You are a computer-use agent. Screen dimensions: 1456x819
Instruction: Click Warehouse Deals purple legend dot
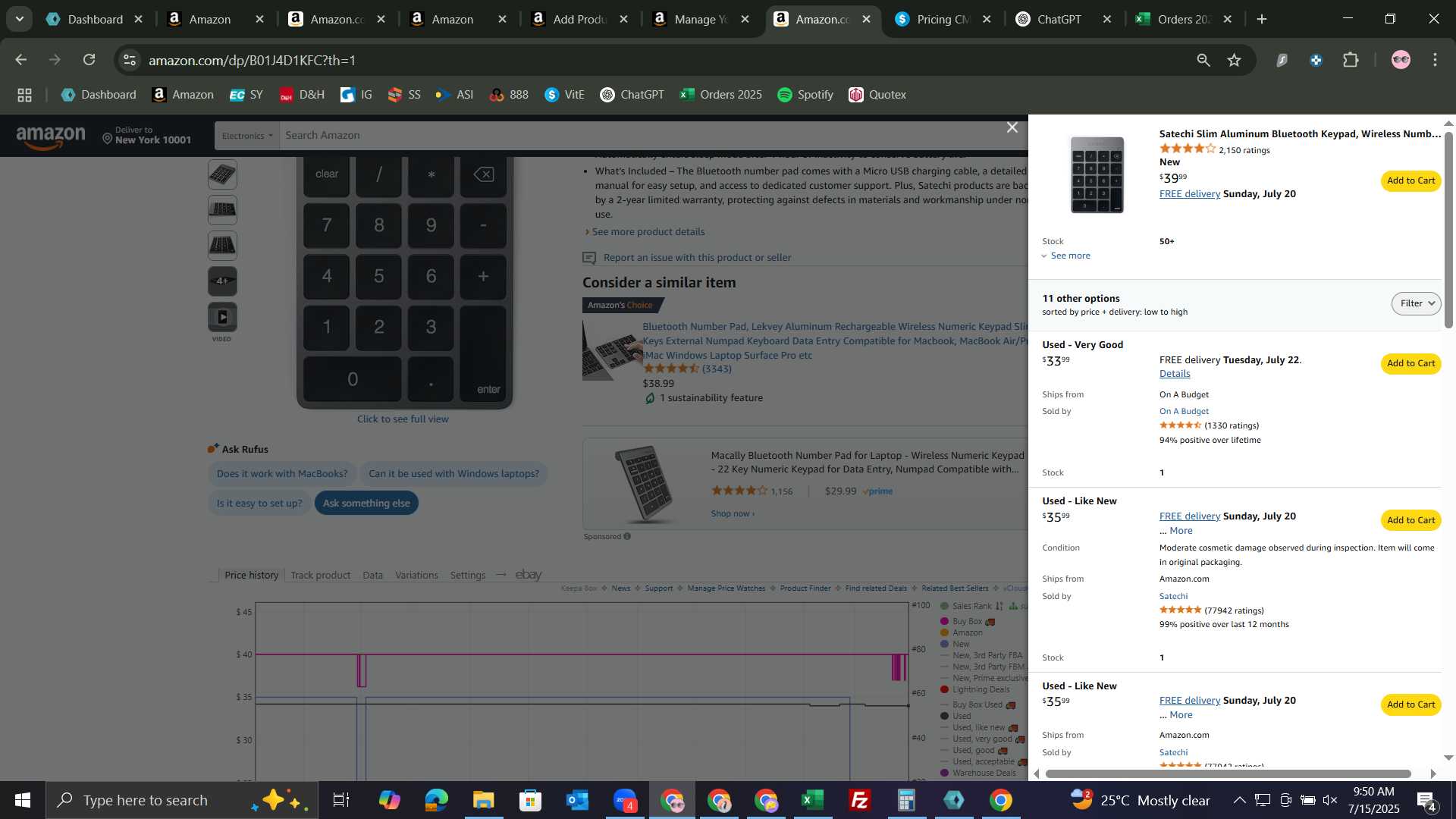tap(945, 773)
